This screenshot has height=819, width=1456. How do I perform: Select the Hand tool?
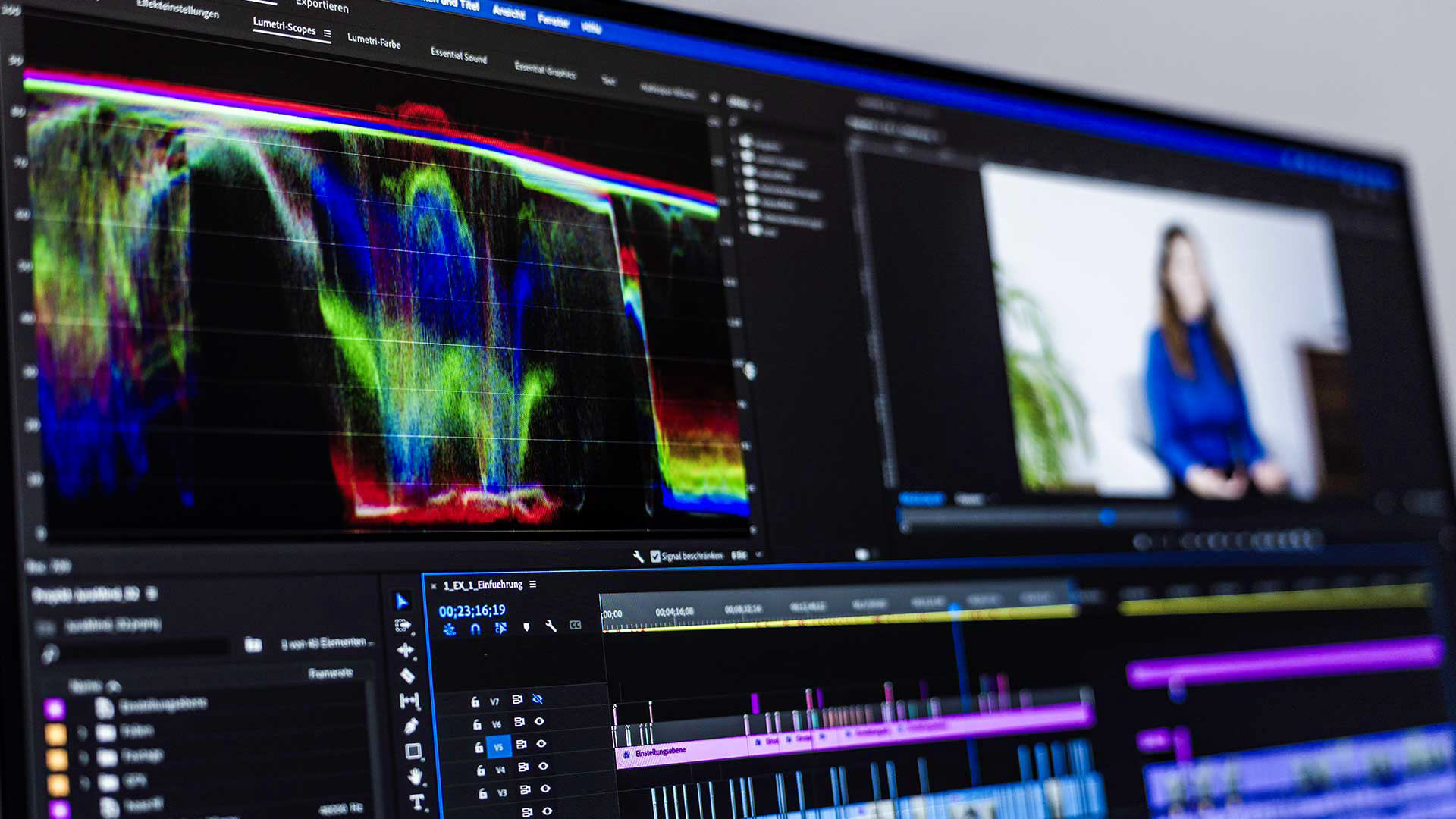coord(415,776)
